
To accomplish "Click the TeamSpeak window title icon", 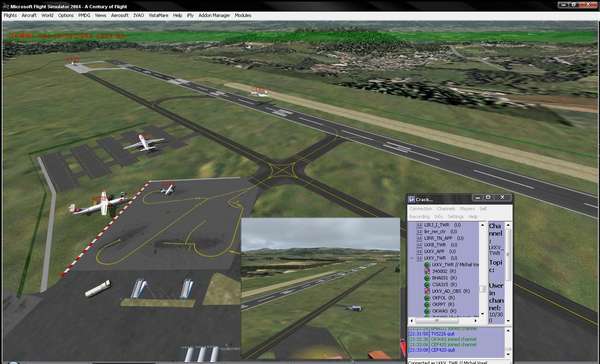I will (412, 199).
